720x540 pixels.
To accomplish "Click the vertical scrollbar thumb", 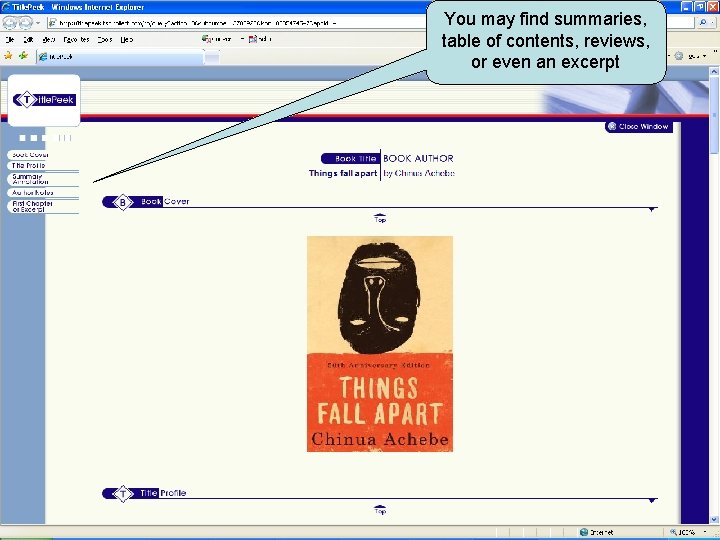I will tap(714, 117).
